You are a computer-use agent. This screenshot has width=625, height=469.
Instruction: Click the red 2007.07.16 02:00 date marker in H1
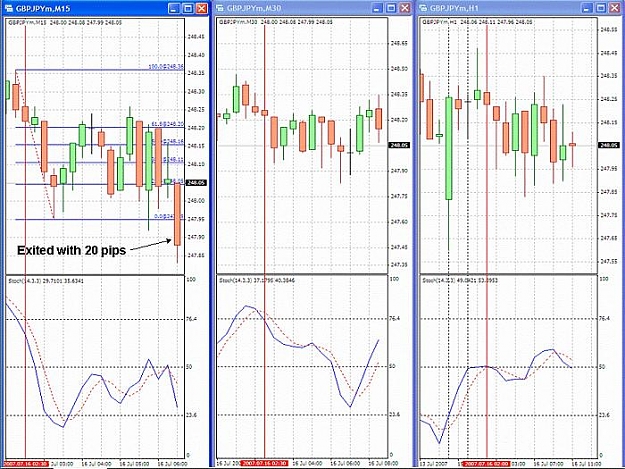click(487, 464)
